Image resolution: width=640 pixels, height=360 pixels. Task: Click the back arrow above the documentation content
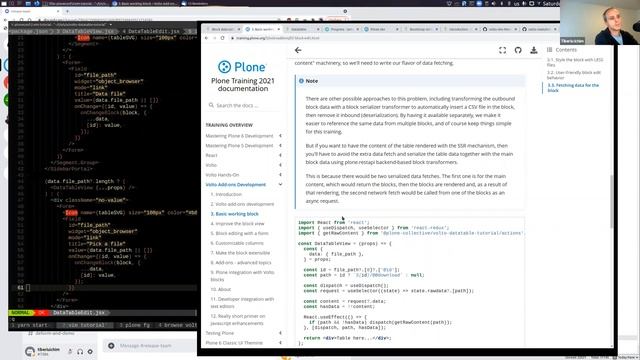[x=298, y=50]
